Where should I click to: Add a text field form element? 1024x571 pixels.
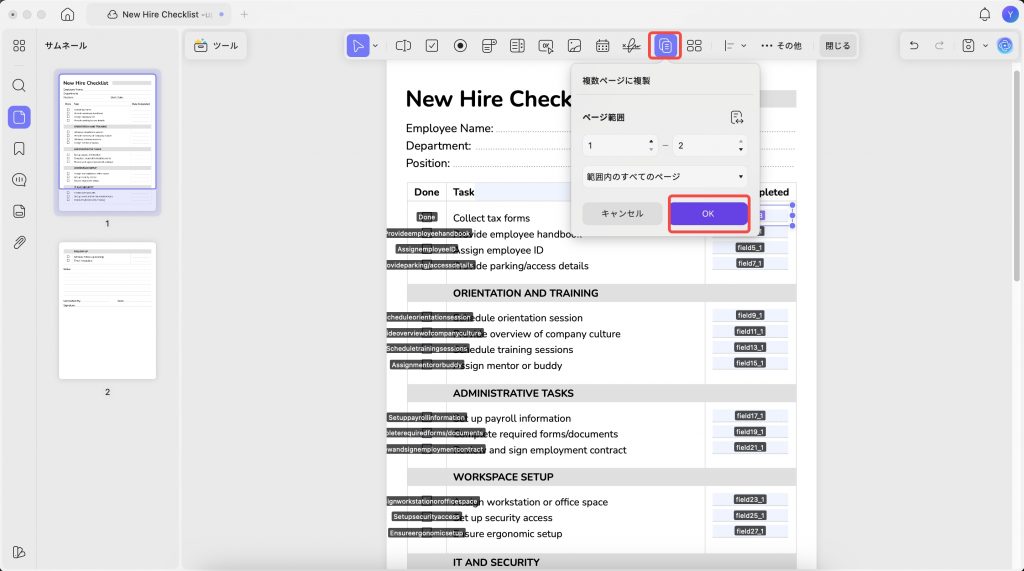404,46
